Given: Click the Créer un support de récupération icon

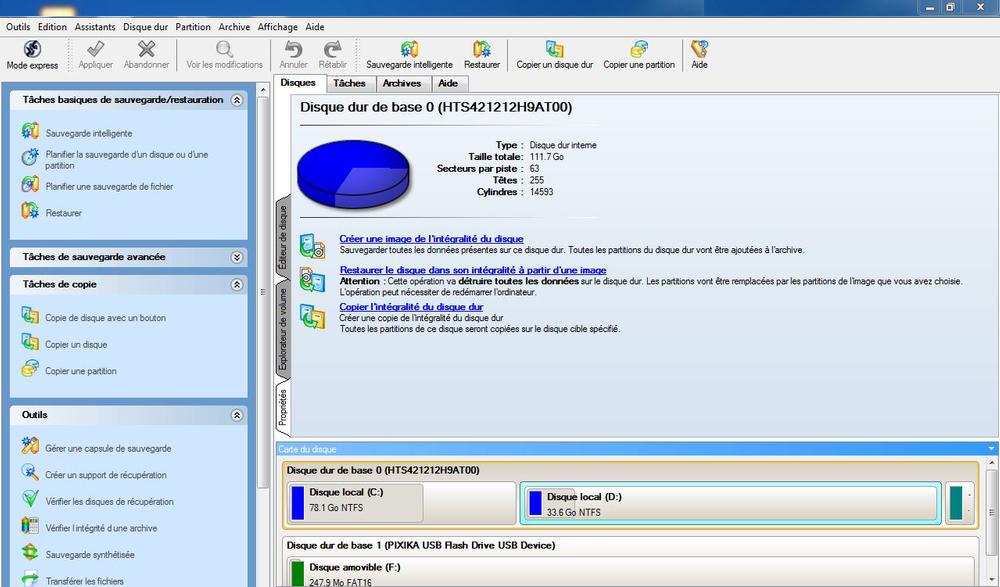Looking at the screenshot, I should 30,473.
